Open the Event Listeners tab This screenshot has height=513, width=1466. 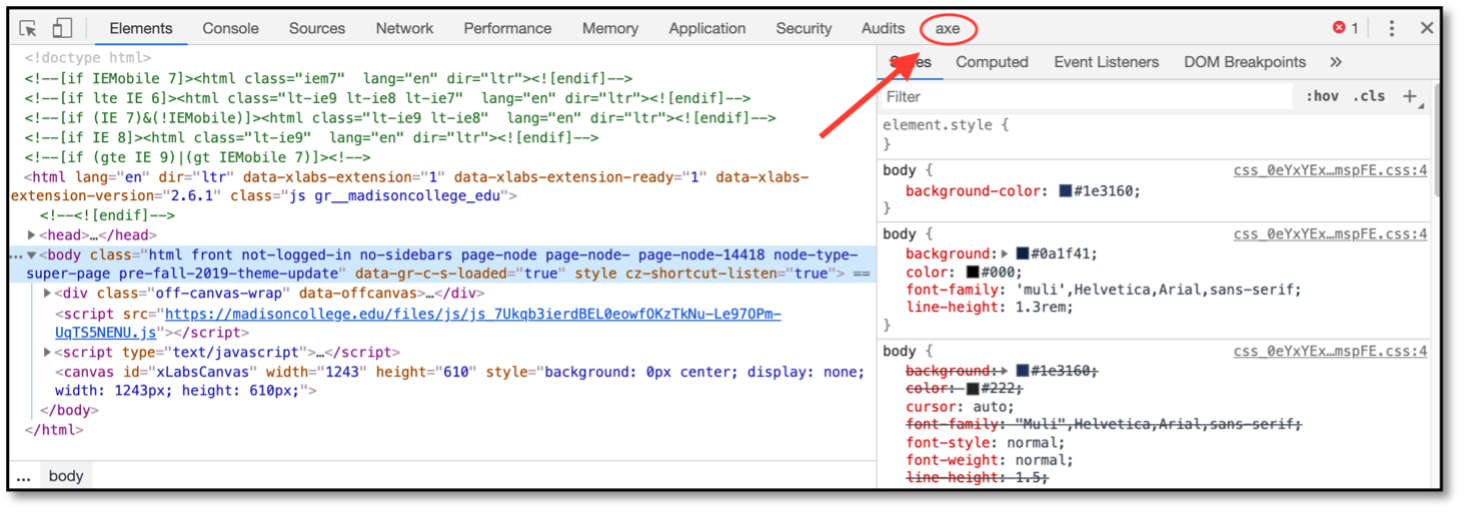click(x=1106, y=62)
